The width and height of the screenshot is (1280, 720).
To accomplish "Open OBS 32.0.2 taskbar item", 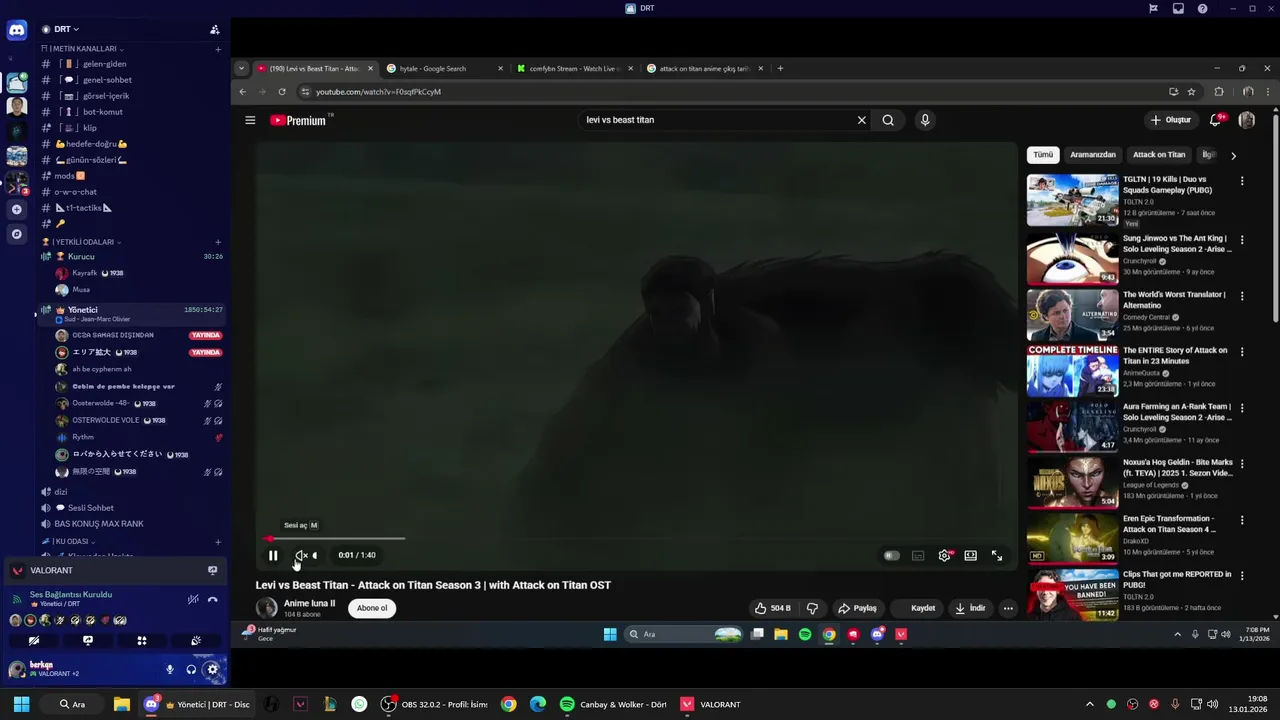I will [x=435, y=704].
